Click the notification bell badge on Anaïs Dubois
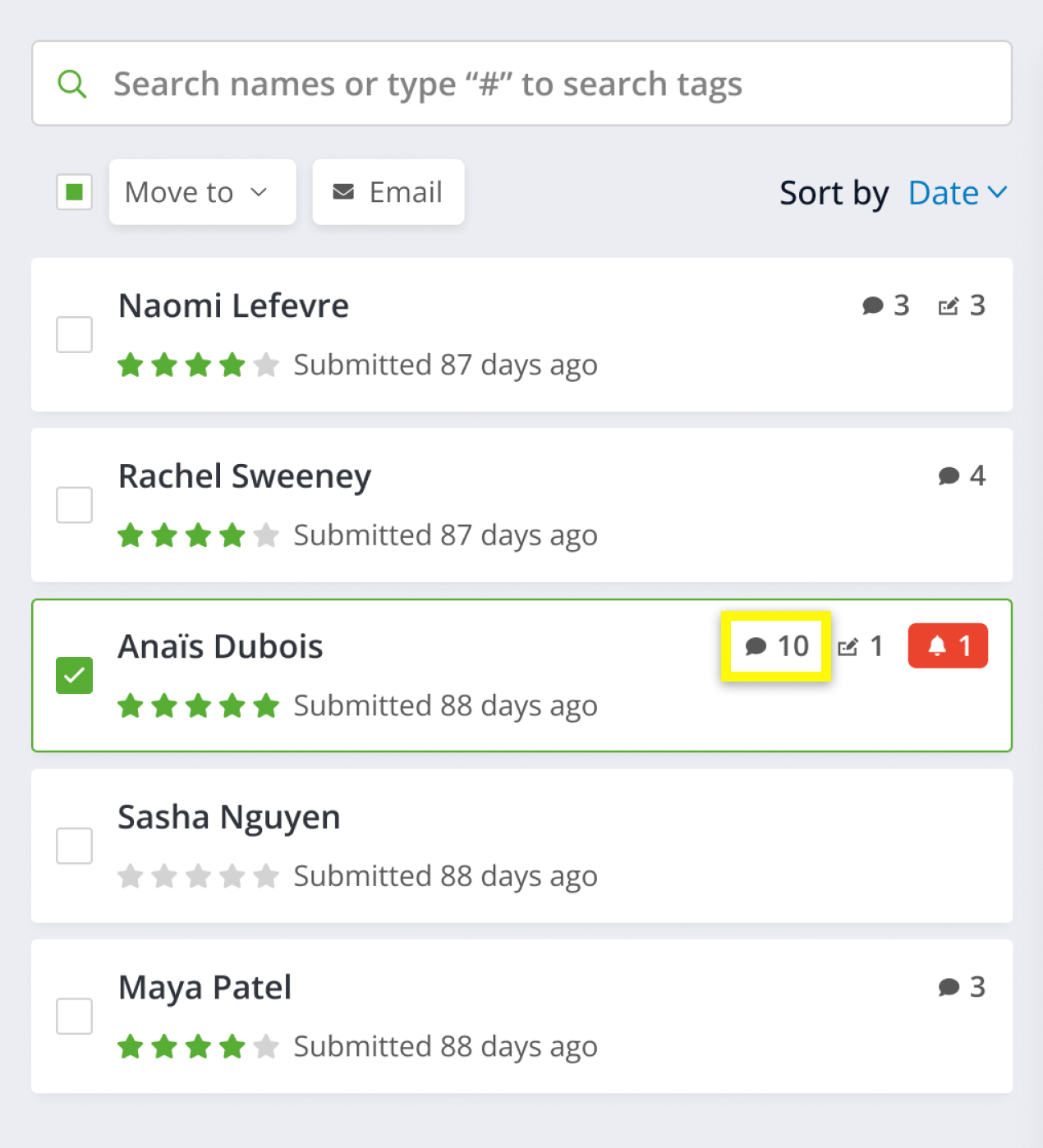The image size is (1043, 1148). [x=947, y=645]
